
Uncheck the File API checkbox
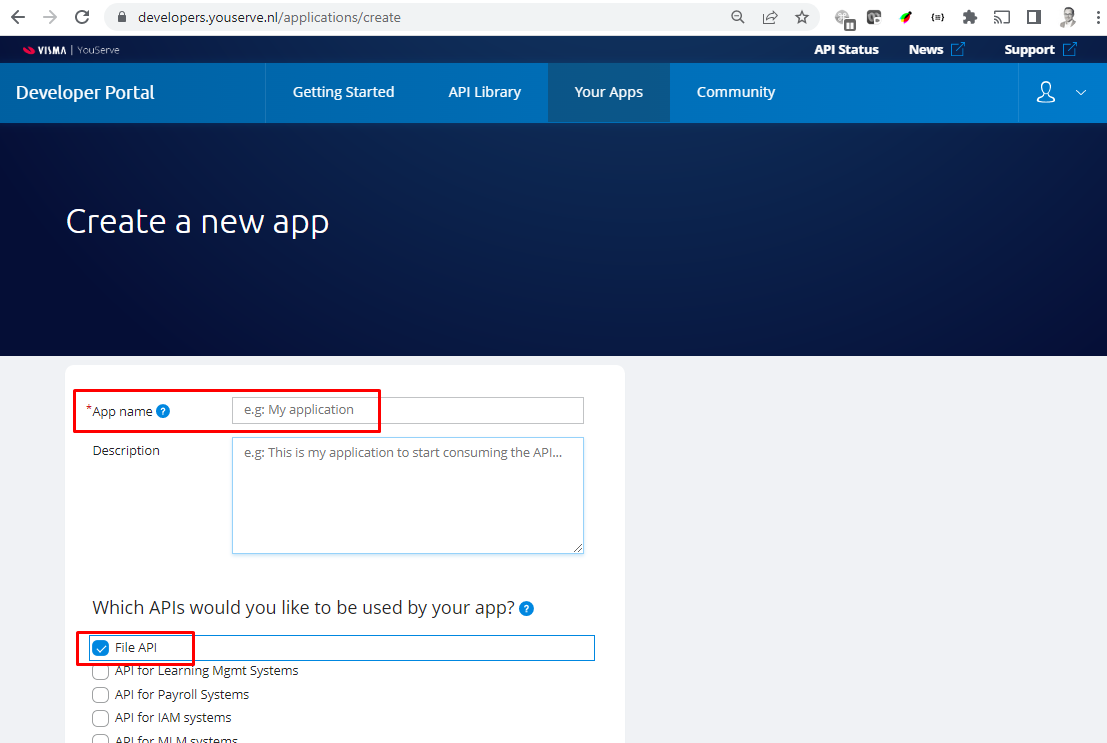pos(100,647)
